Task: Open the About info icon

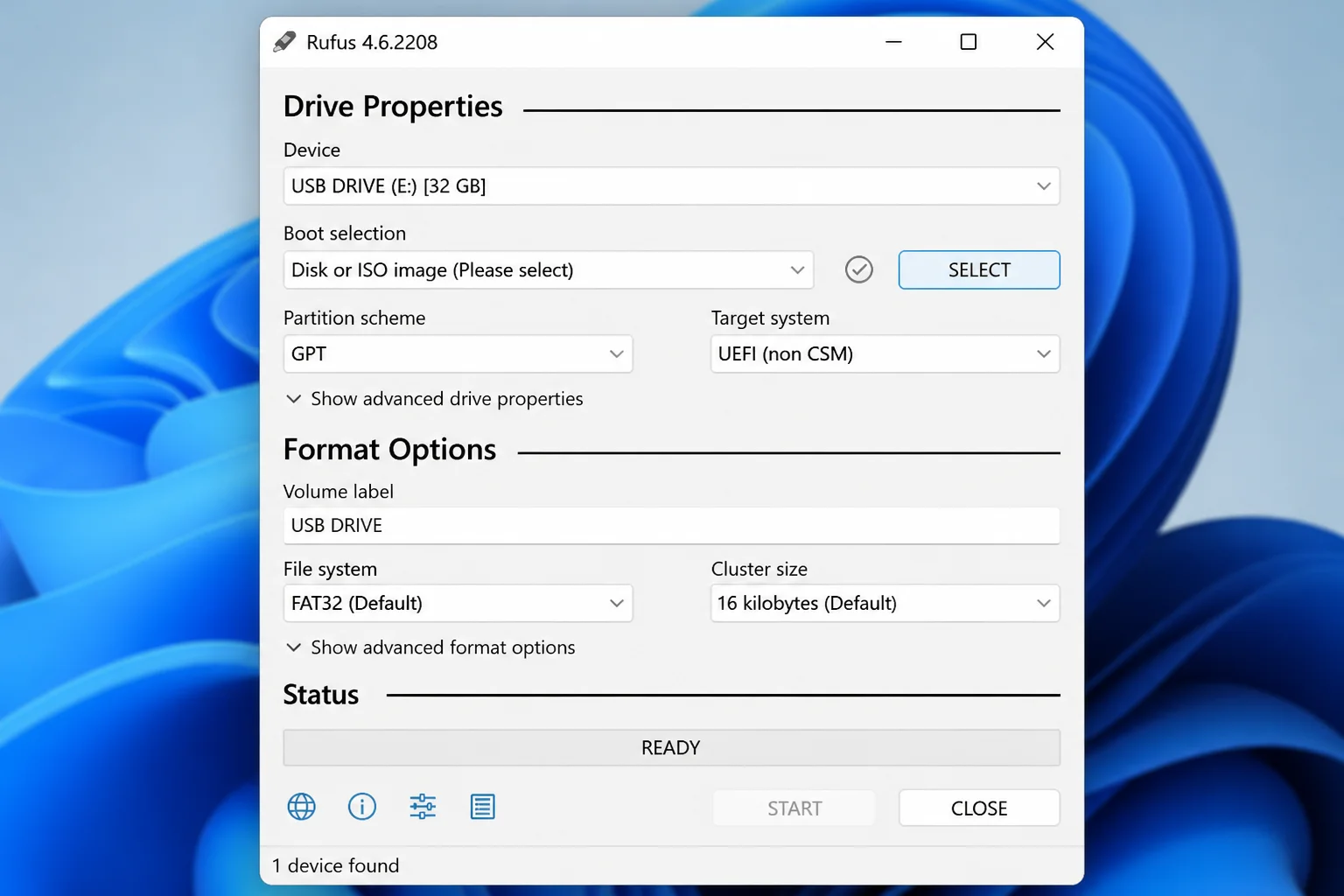Action: (362, 807)
